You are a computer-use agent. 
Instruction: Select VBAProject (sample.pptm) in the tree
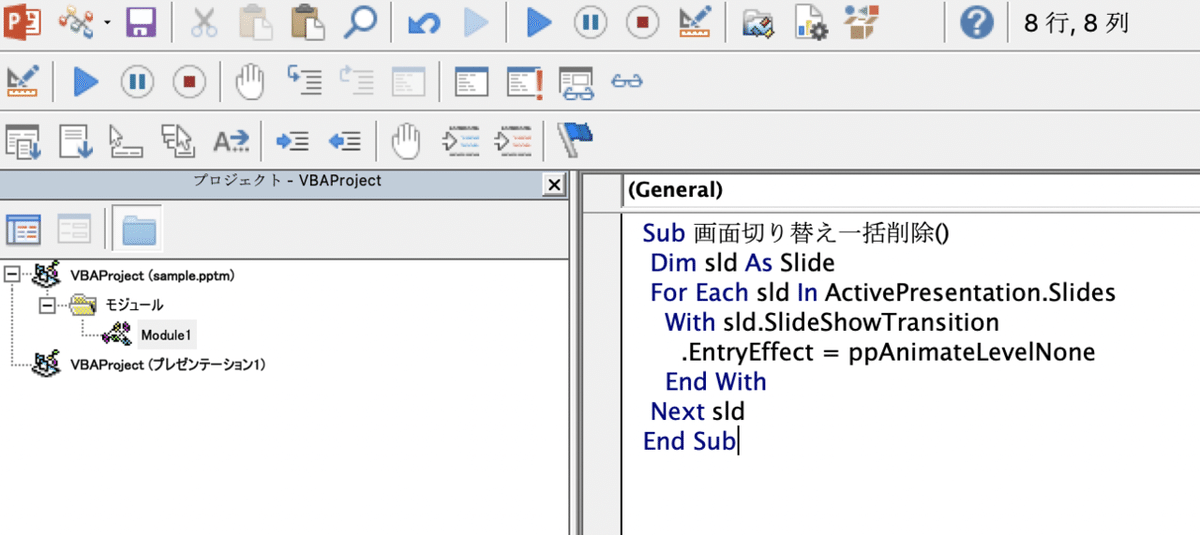(153, 275)
